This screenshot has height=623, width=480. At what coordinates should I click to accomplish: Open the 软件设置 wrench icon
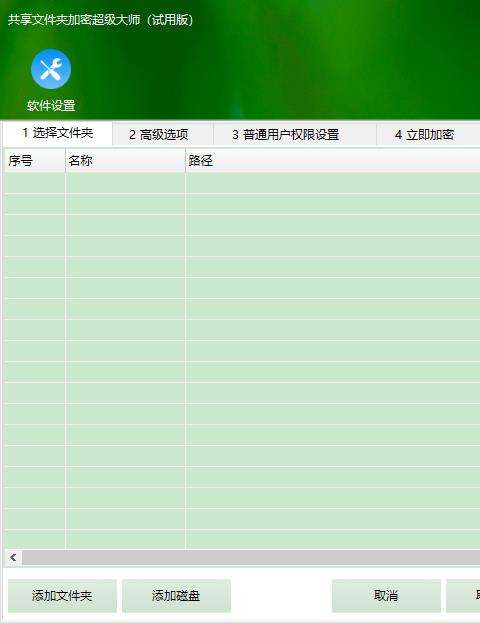pos(51,69)
